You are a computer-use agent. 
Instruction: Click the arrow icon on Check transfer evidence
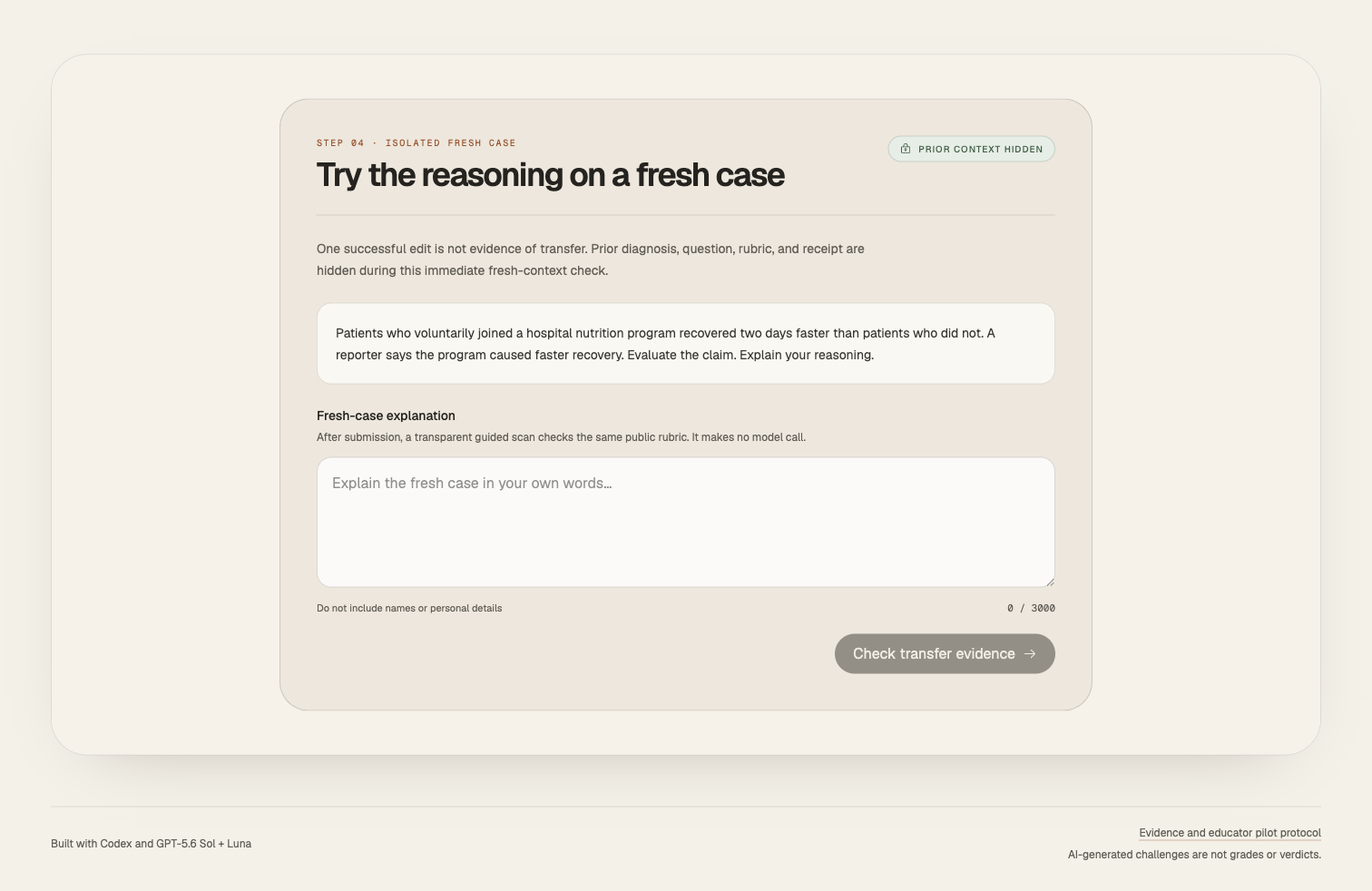pos(1030,653)
